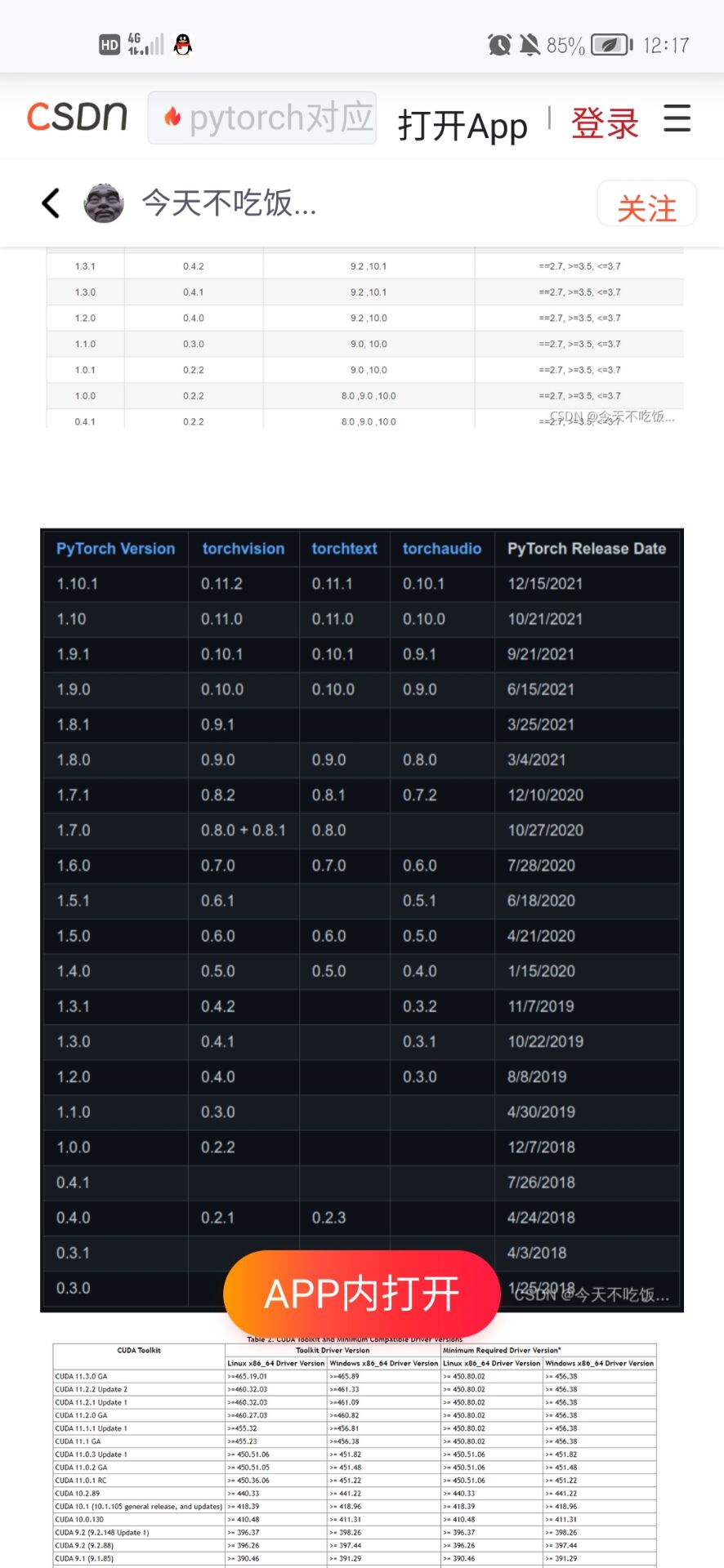Select the PyTorch Release Date header
The image size is (724, 1568).
(x=587, y=549)
